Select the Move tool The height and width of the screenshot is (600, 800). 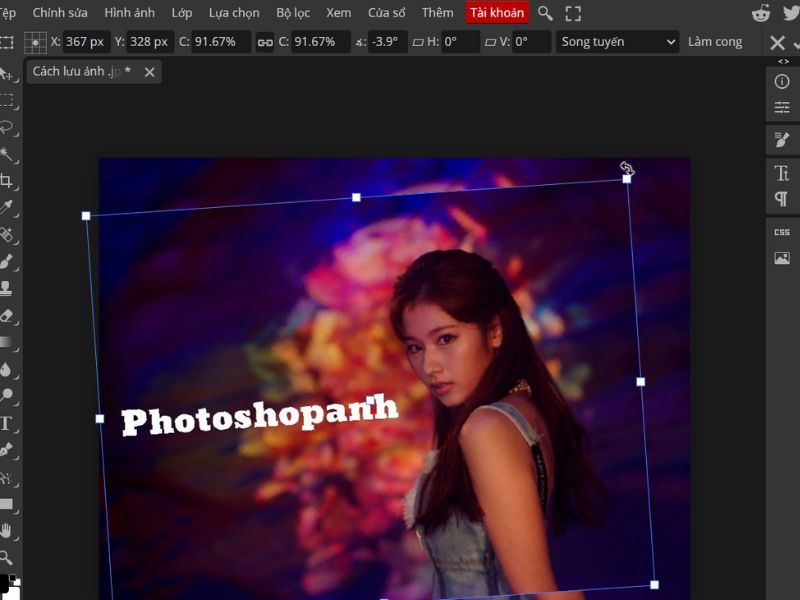[6, 74]
